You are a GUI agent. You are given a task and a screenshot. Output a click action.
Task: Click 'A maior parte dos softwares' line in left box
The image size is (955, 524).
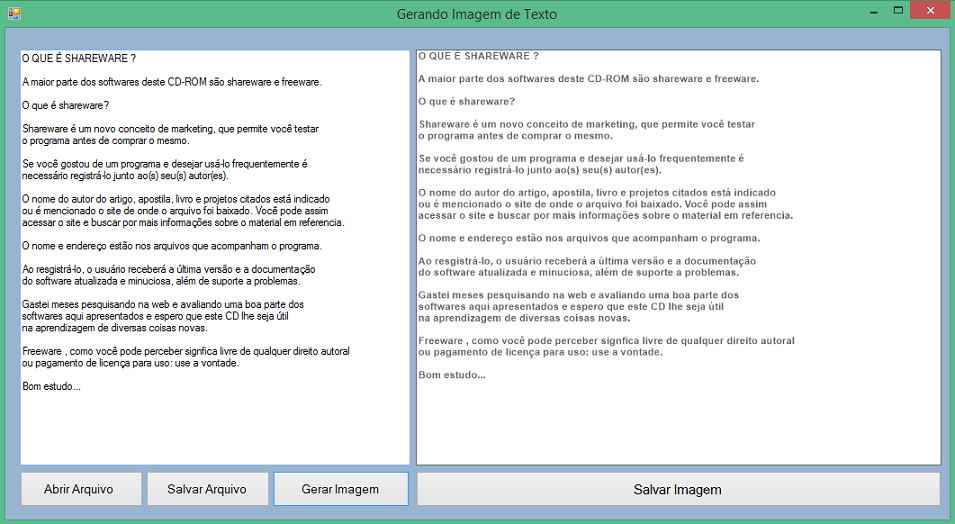(172, 82)
